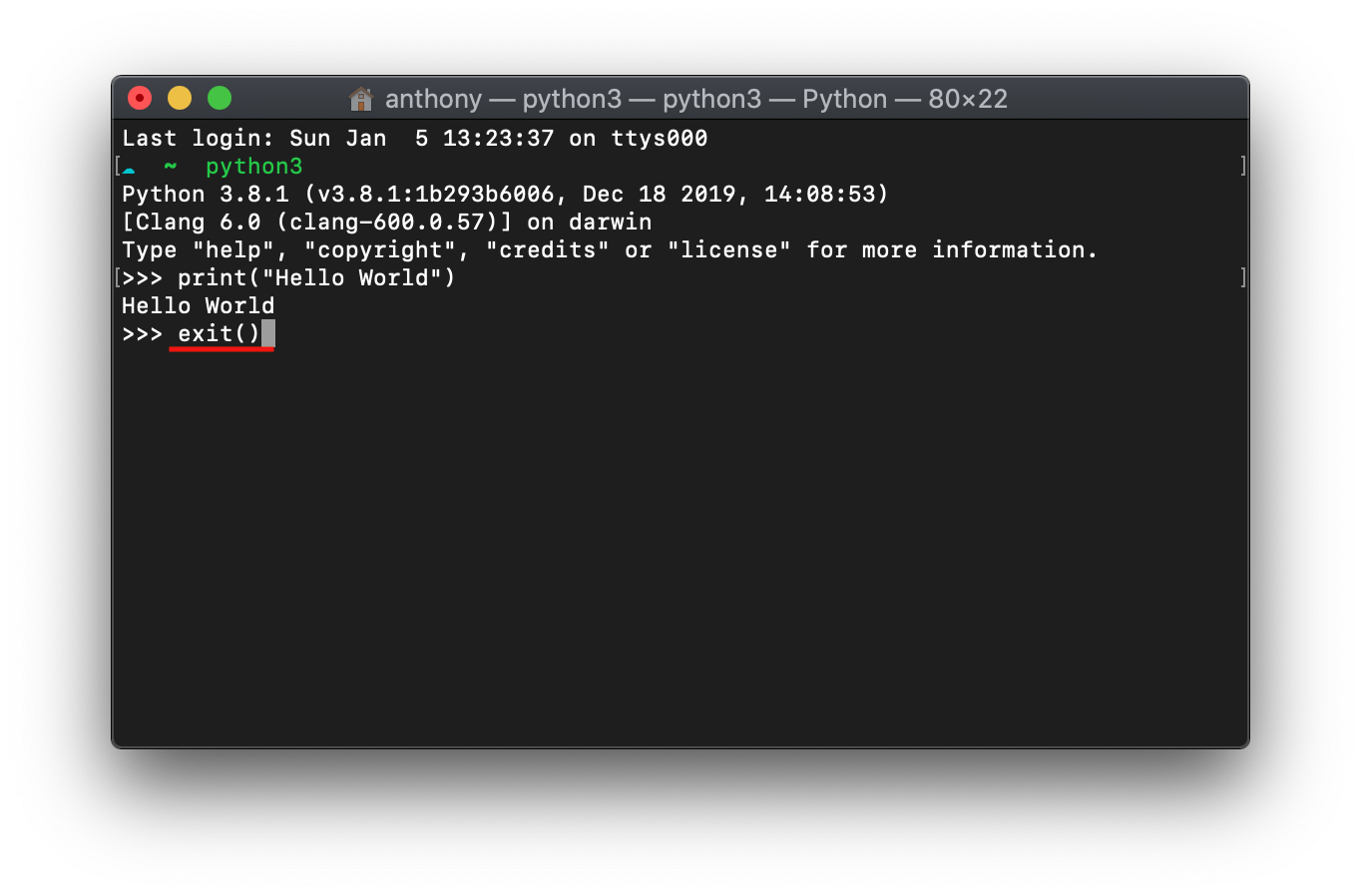The height and width of the screenshot is (896, 1361).
Task: Click the >>> prompt before exit()
Action: coord(142,334)
